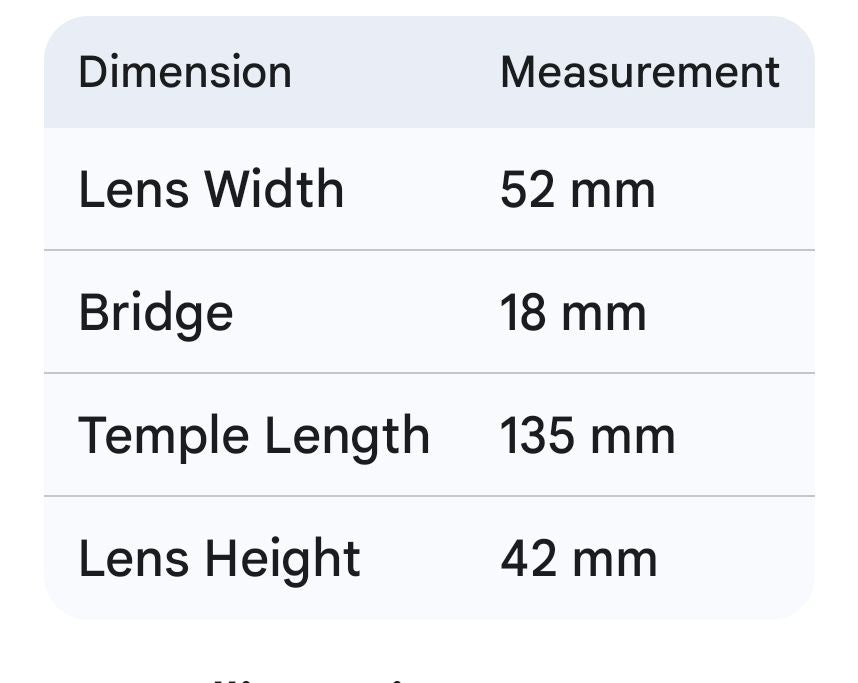Click the 135 mm value
The width and height of the screenshot is (858, 683).
(587, 436)
